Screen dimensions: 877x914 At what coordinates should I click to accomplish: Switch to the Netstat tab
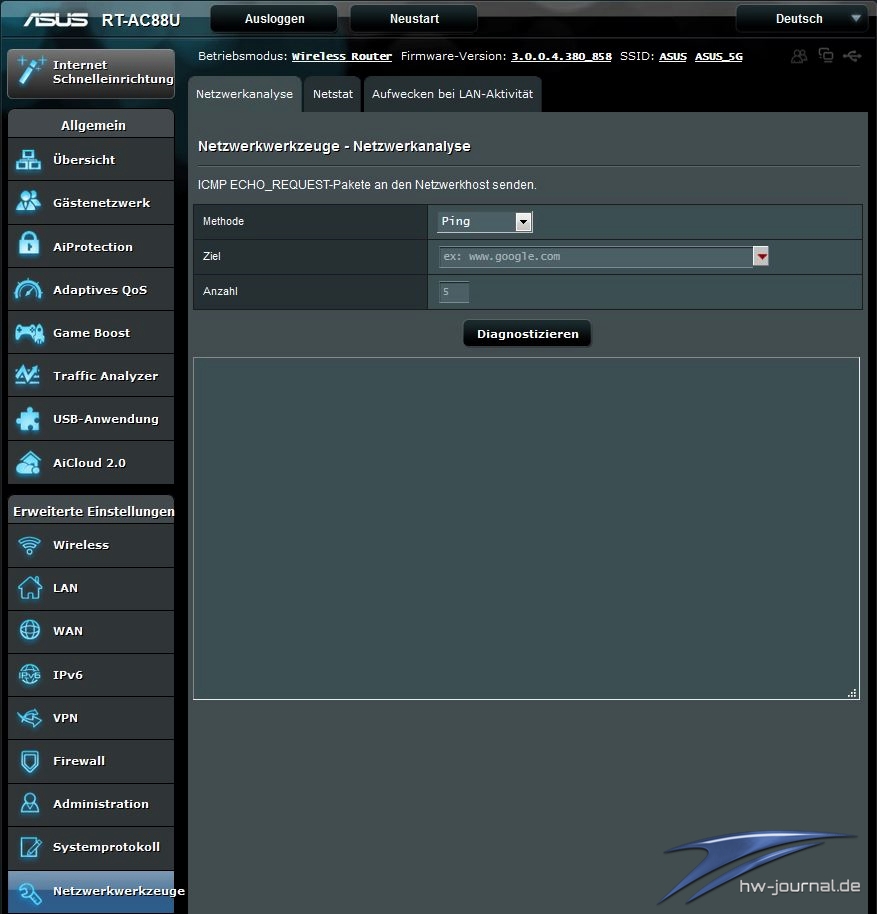pos(333,94)
